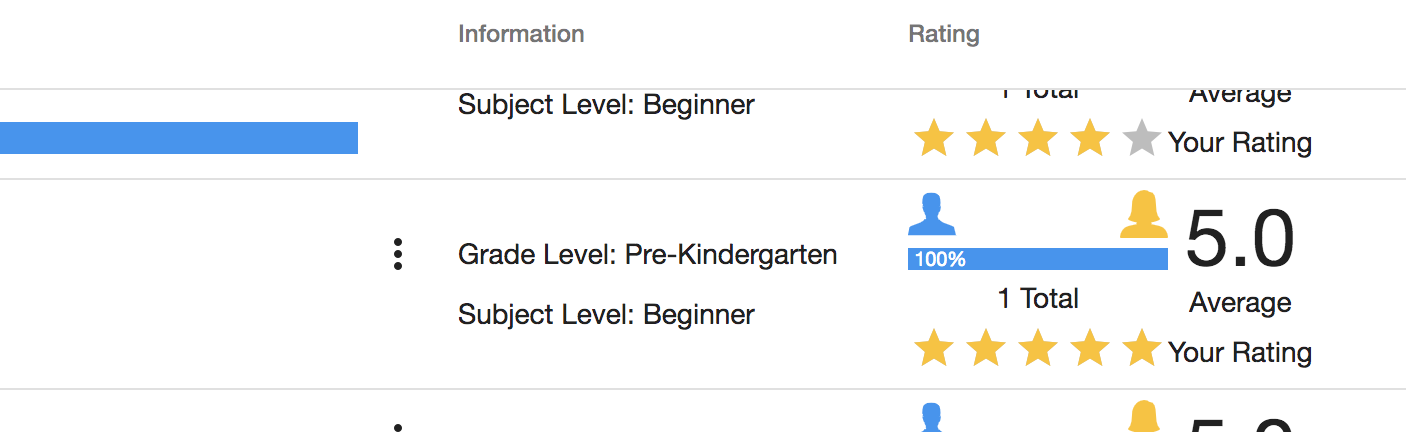This screenshot has height=432, width=1406.
Task: Click the fourth gold star in the top row
Action: [x=1090, y=140]
